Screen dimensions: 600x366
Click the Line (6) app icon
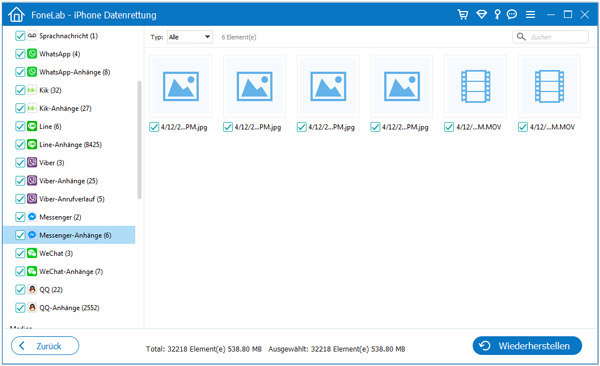tap(32, 126)
